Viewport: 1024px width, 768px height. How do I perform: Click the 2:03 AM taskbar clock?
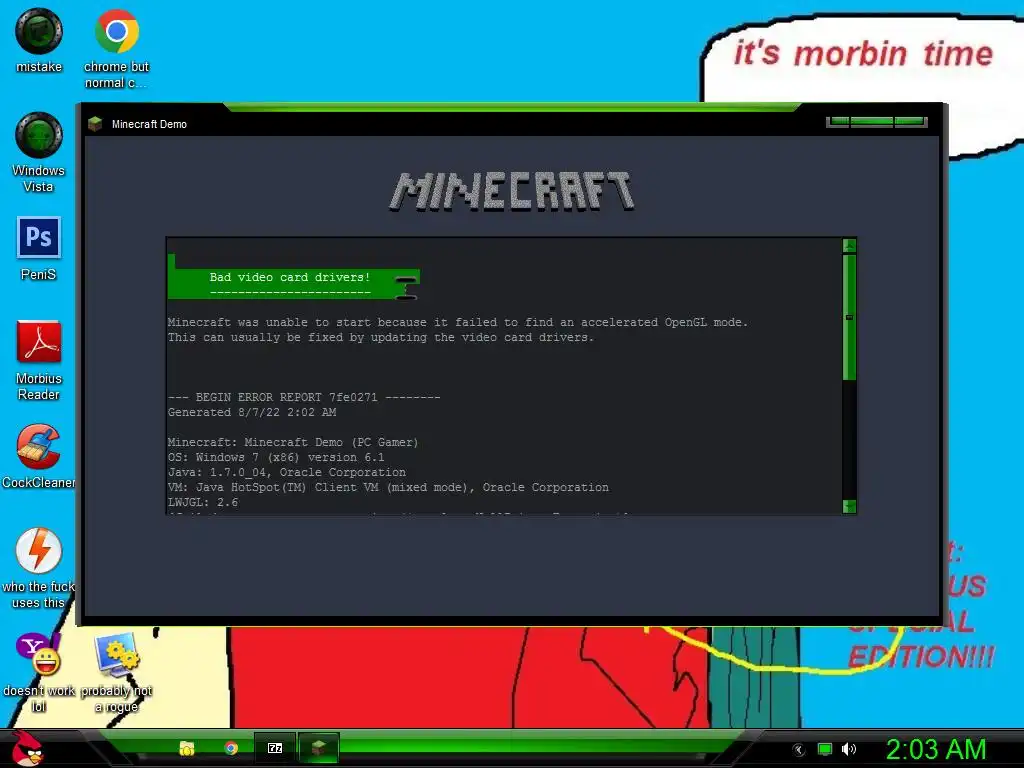935,749
